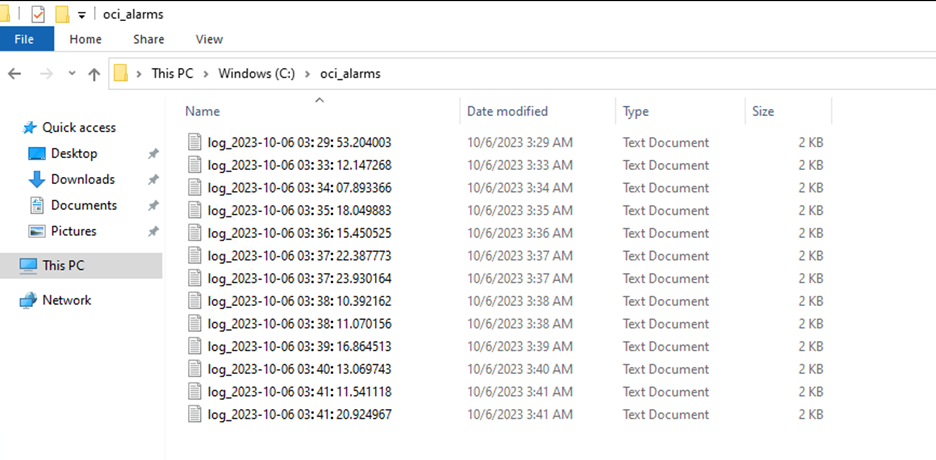Screen dimensions: 936x460
Task: Click the folder icon in the address bar
Action: pyautogui.click(x=121, y=73)
